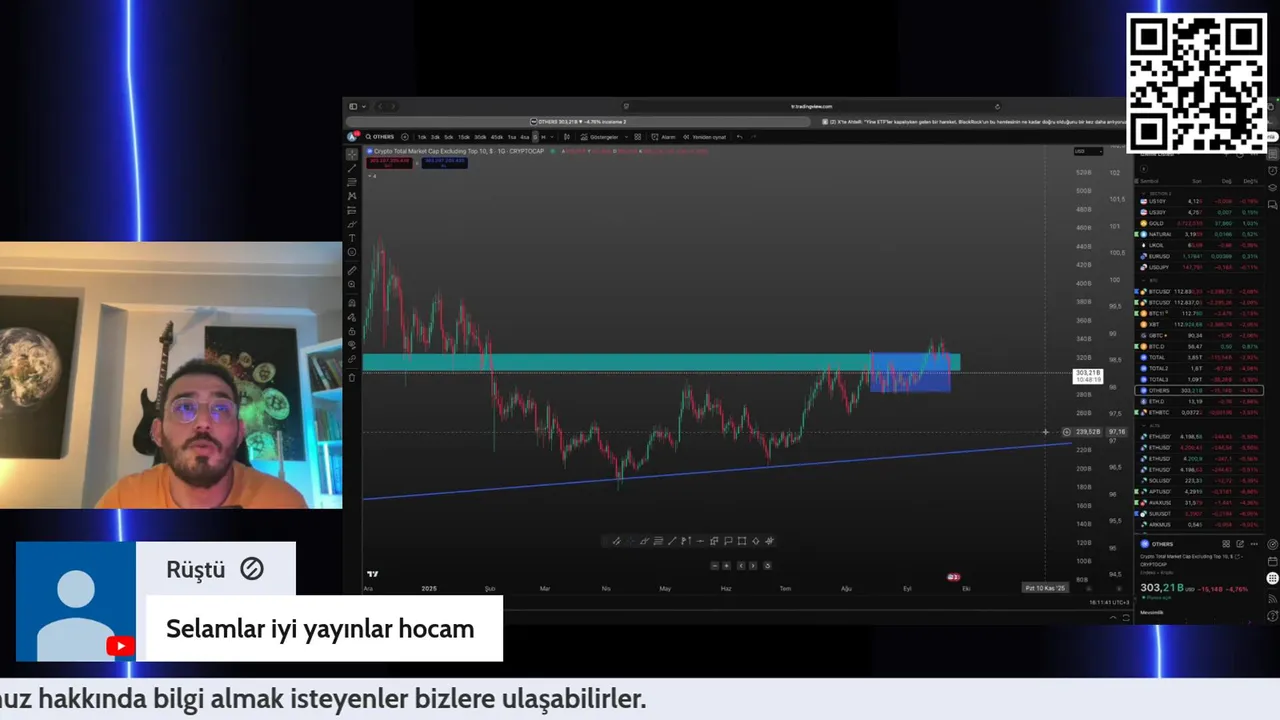Click the reset chart view button

coord(767,566)
